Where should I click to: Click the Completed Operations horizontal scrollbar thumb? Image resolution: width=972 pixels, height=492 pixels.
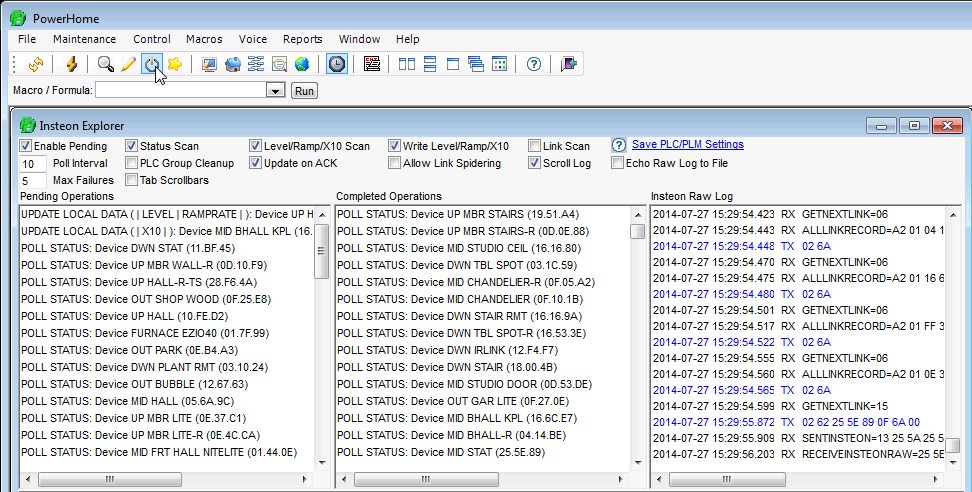coord(426,479)
